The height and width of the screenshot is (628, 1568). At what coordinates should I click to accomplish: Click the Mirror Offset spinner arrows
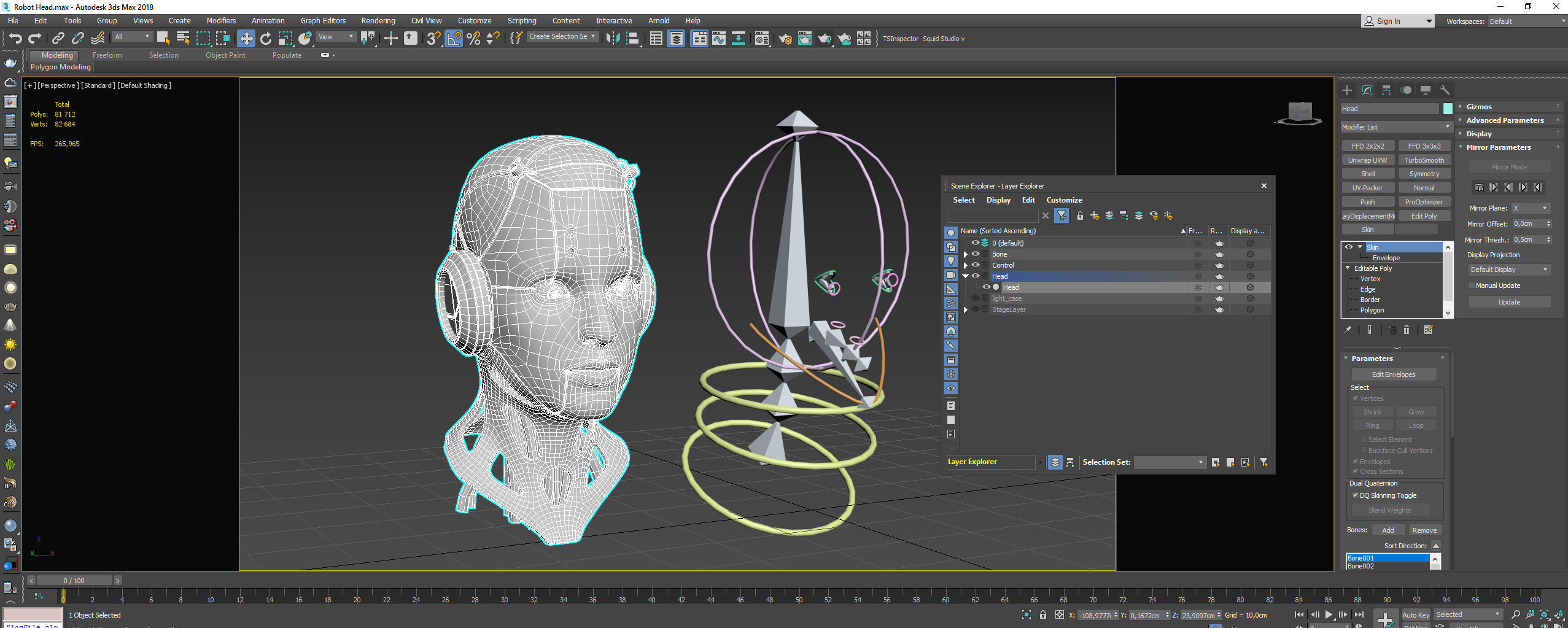(1548, 224)
